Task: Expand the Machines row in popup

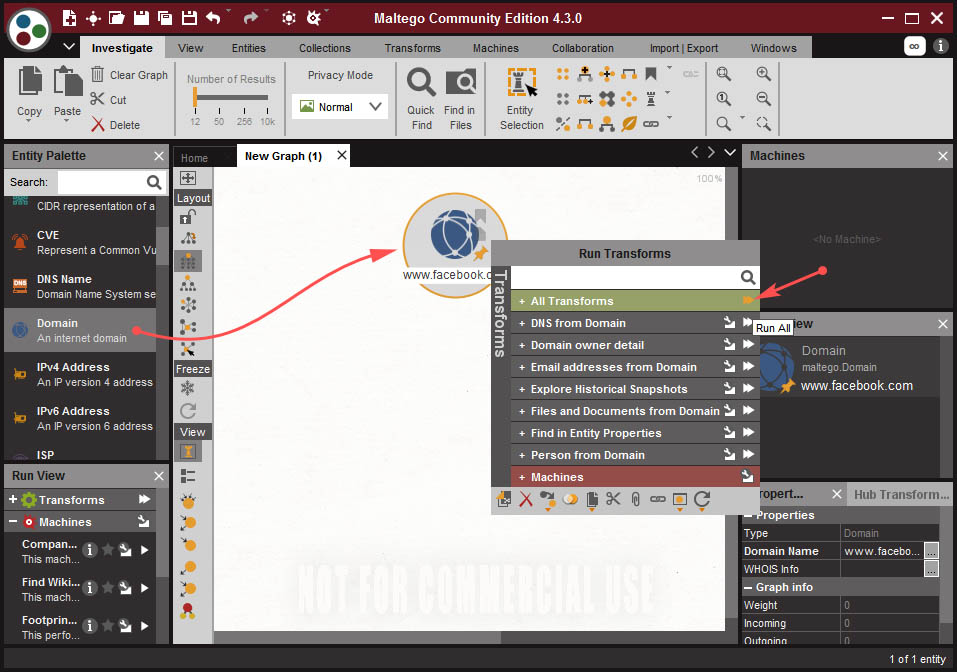Action: point(522,477)
